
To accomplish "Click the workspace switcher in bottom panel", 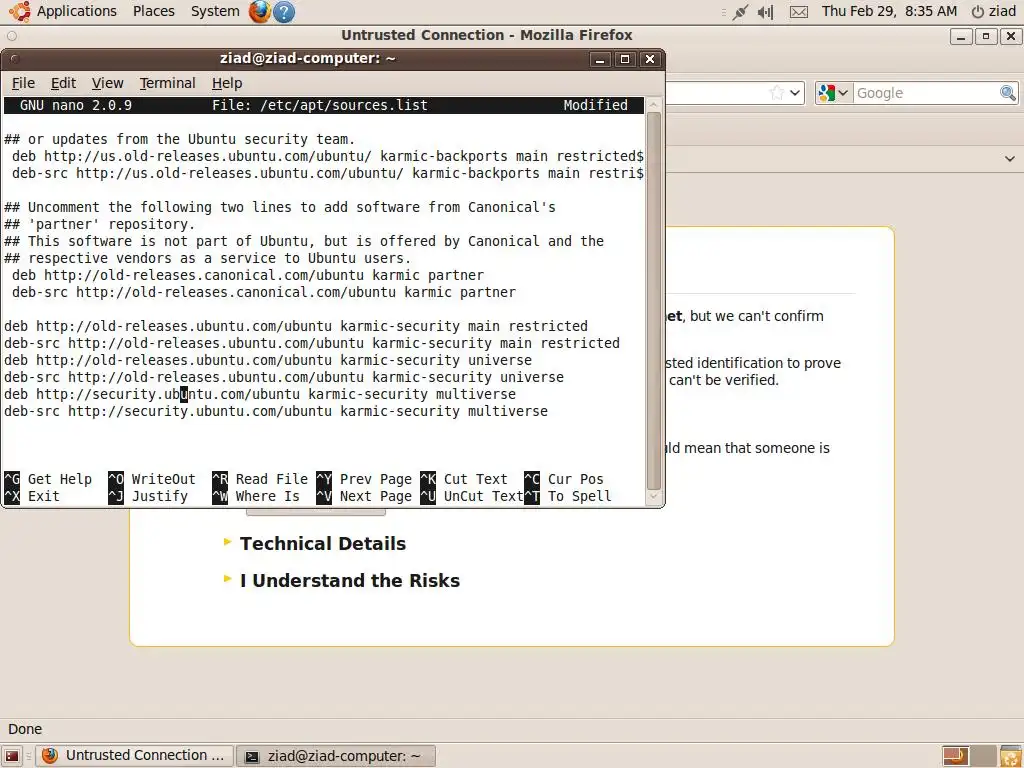I will click(x=968, y=756).
